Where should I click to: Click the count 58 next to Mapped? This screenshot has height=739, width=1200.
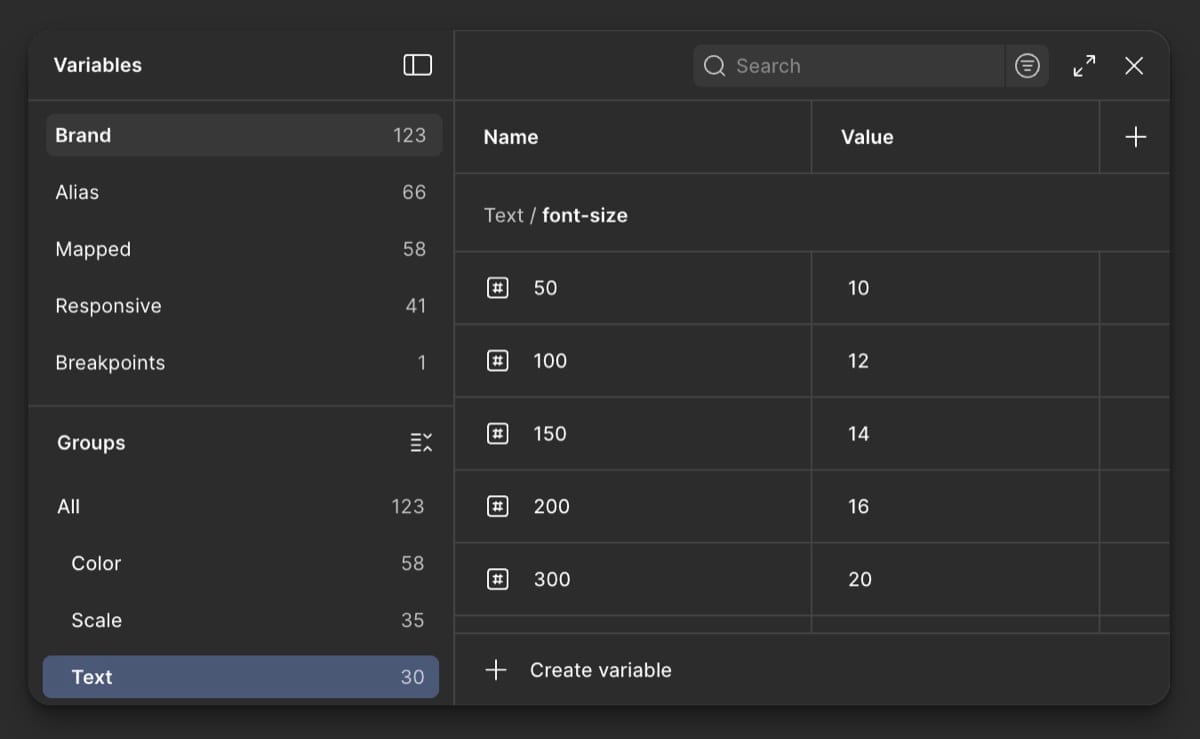click(x=414, y=249)
